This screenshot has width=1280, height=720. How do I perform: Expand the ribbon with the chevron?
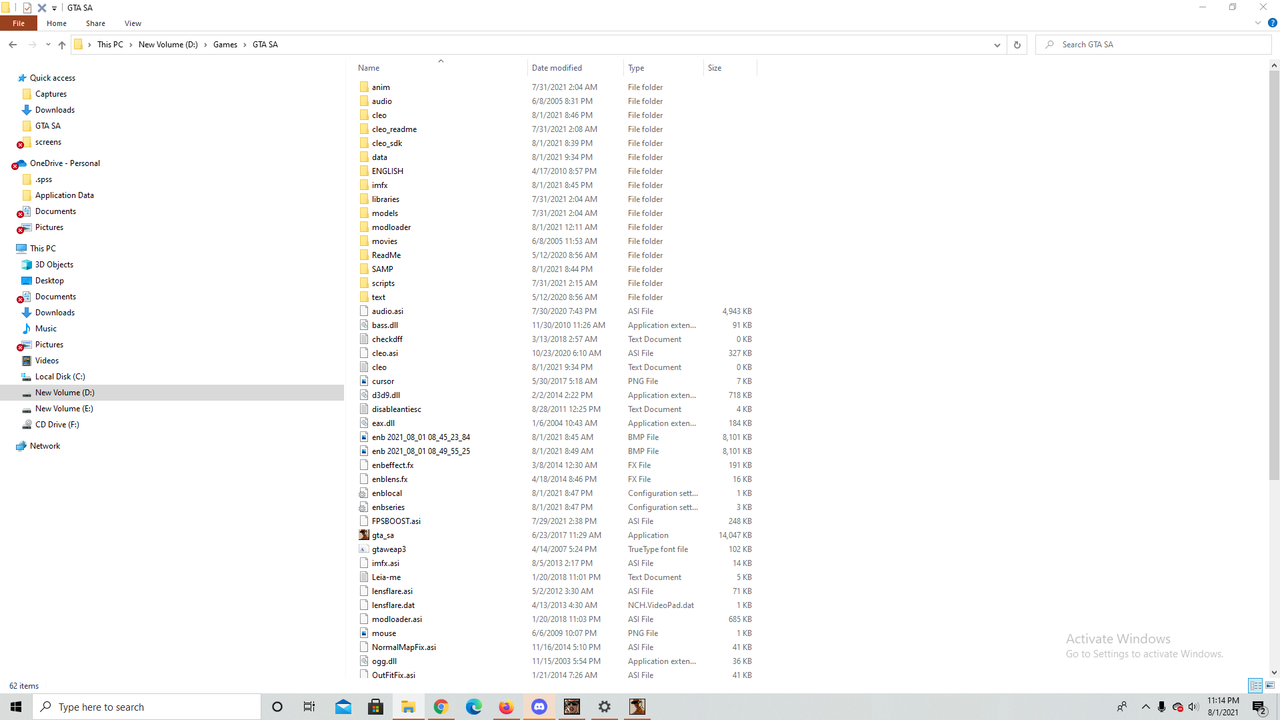tap(1257, 23)
